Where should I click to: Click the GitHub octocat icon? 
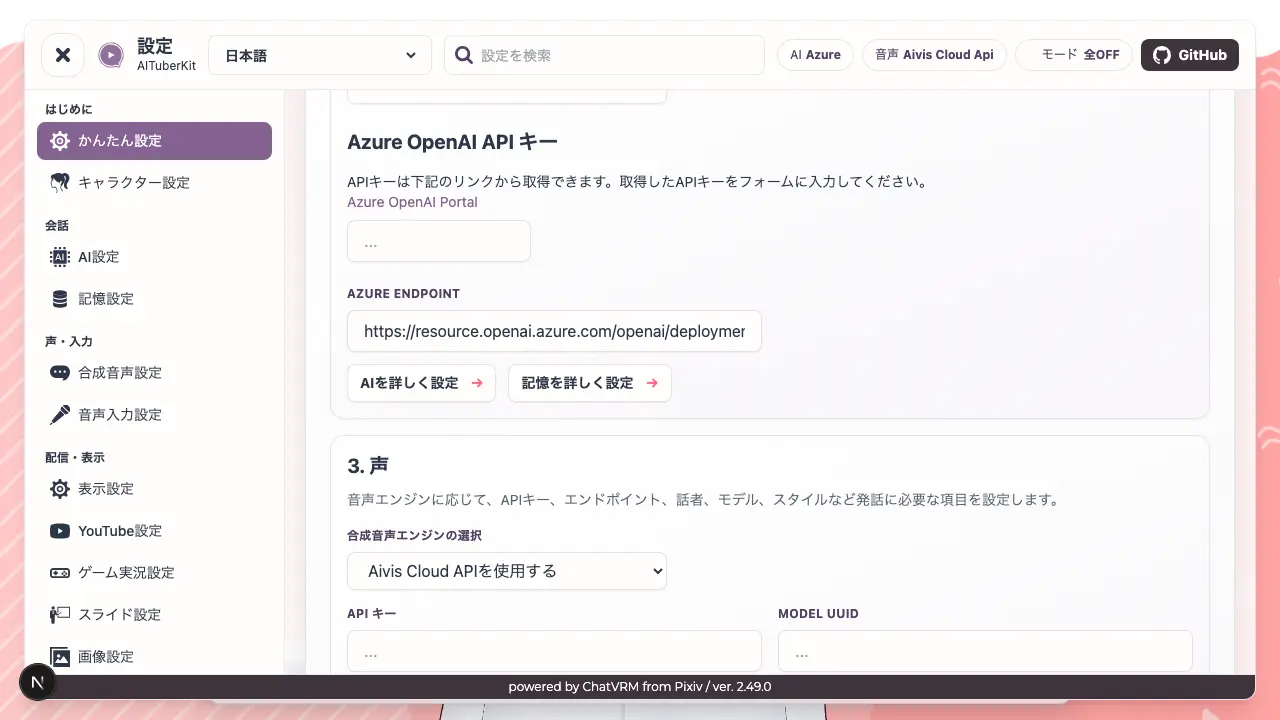1162,55
